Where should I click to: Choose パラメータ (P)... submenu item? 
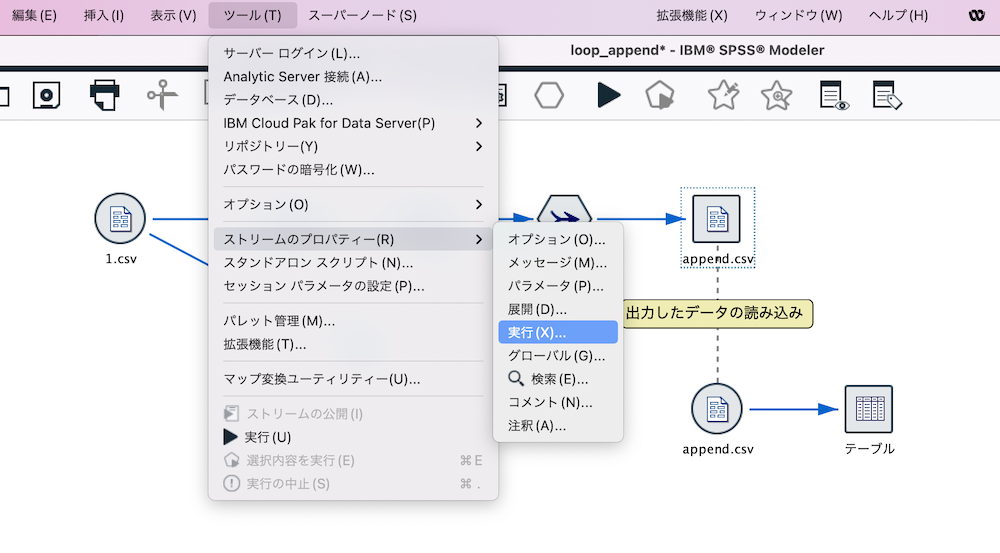(558, 286)
